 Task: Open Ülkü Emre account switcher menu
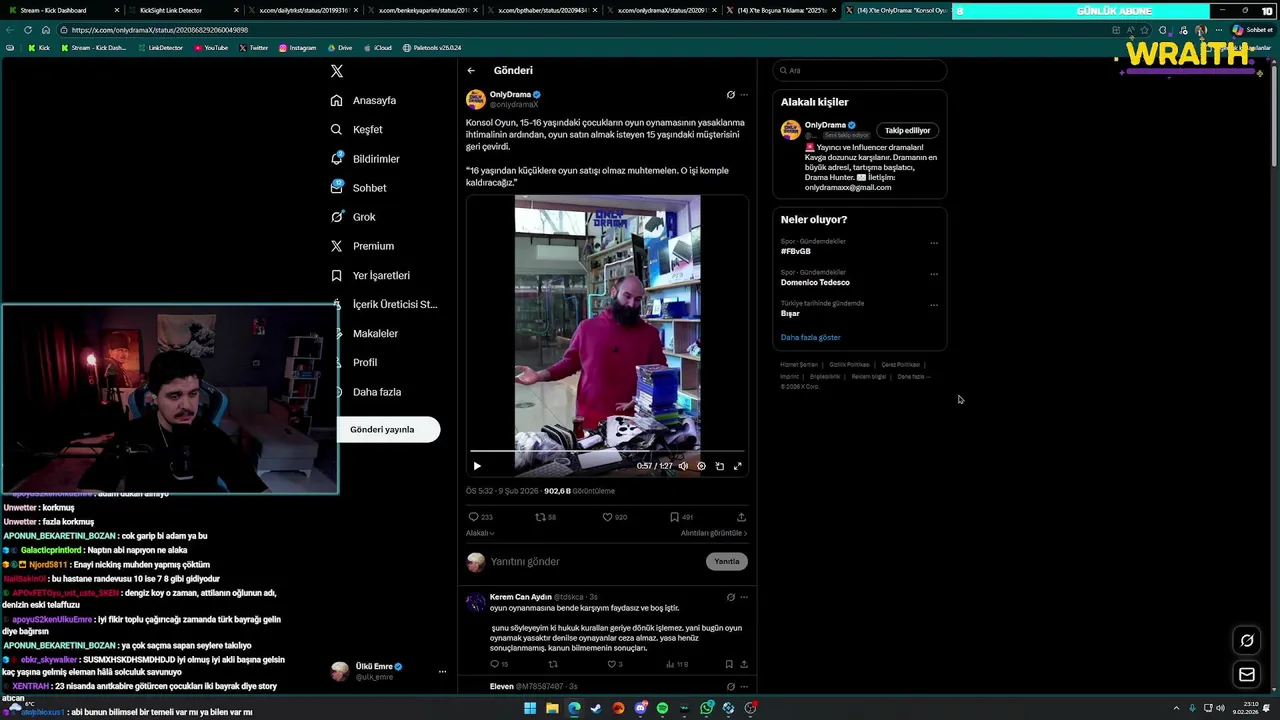click(x=442, y=671)
